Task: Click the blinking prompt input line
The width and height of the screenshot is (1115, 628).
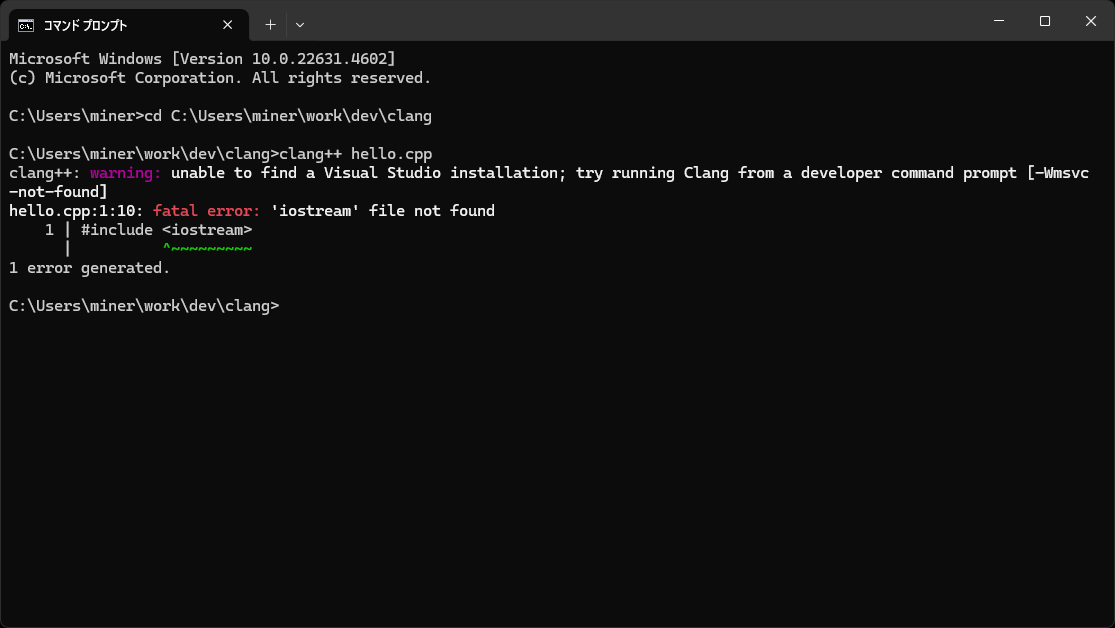Action: 290,306
